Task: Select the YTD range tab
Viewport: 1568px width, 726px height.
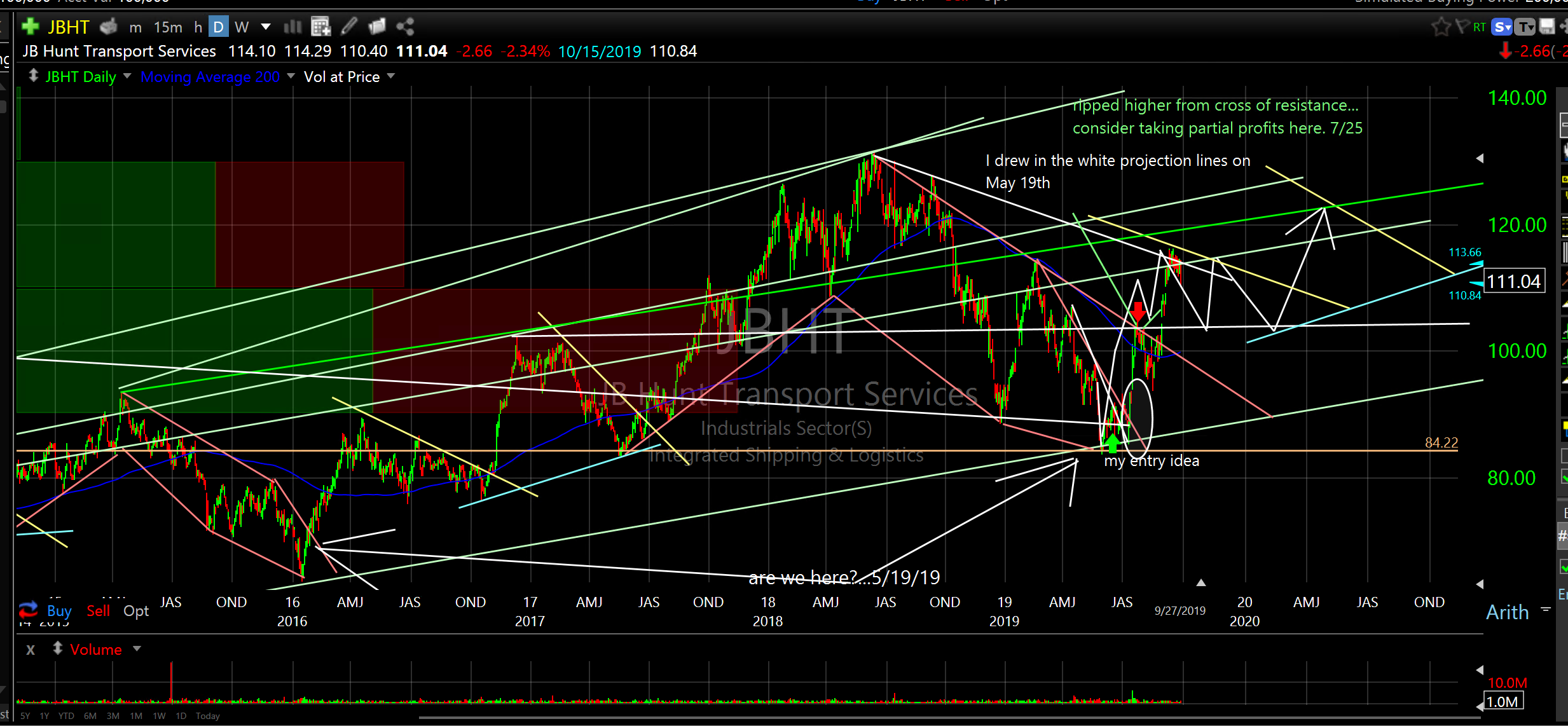Action: click(x=66, y=716)
